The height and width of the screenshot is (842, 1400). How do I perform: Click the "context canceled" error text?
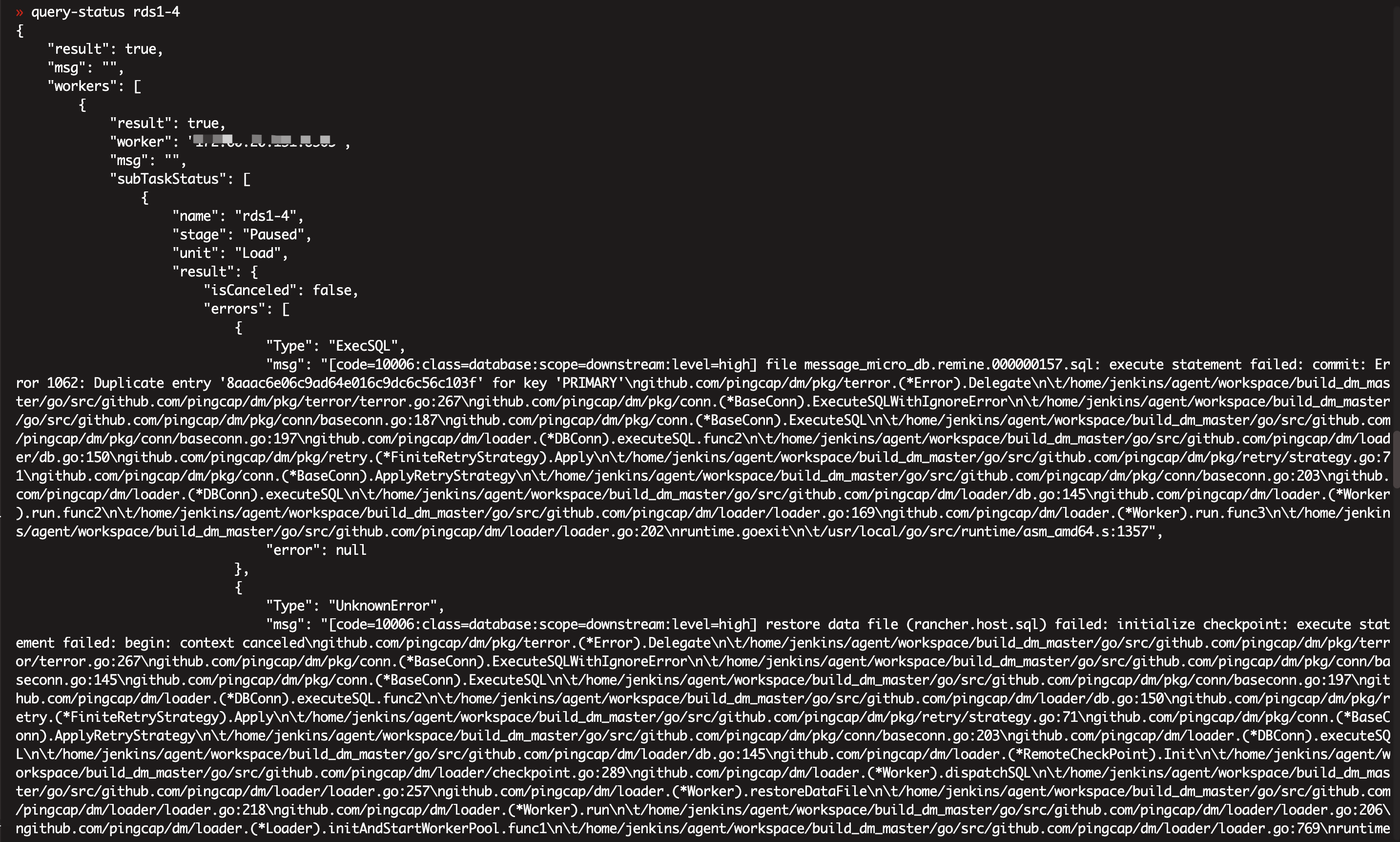click(242, 643)
